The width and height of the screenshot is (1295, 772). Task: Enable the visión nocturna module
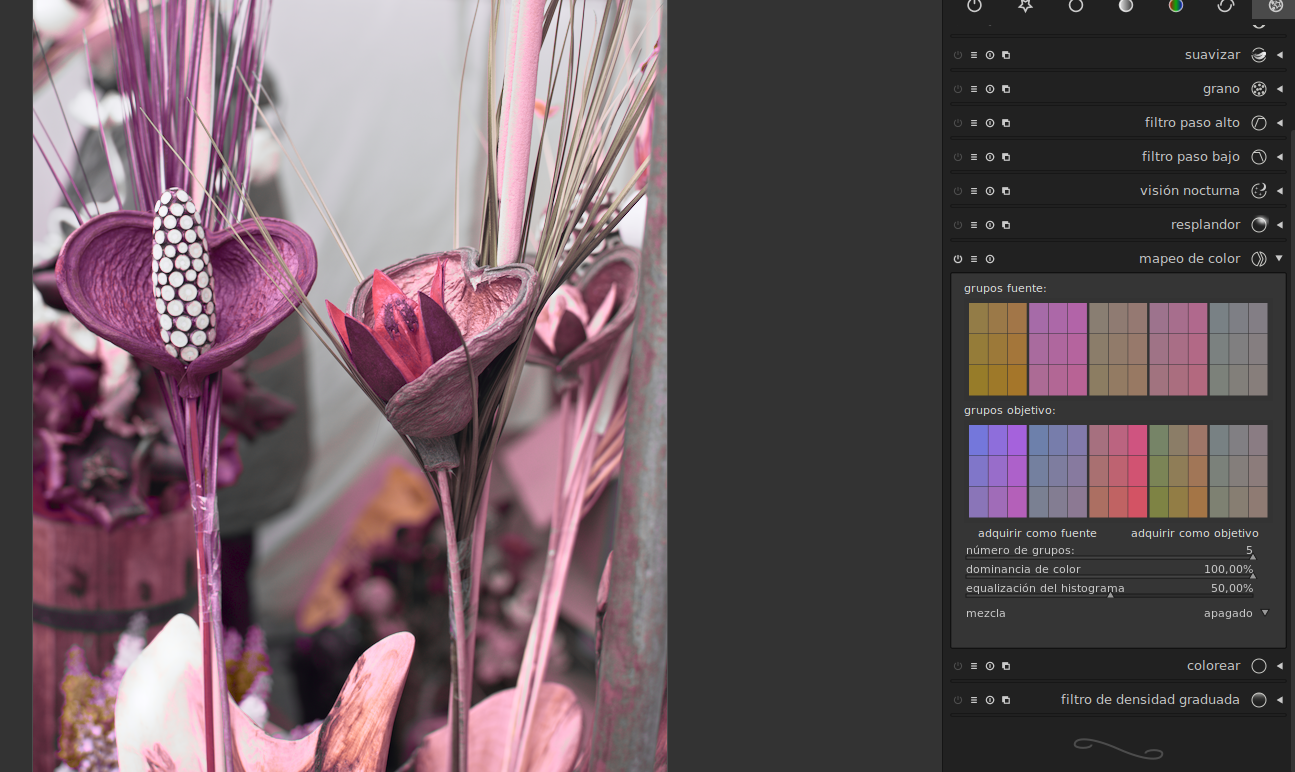pos(958,191)
